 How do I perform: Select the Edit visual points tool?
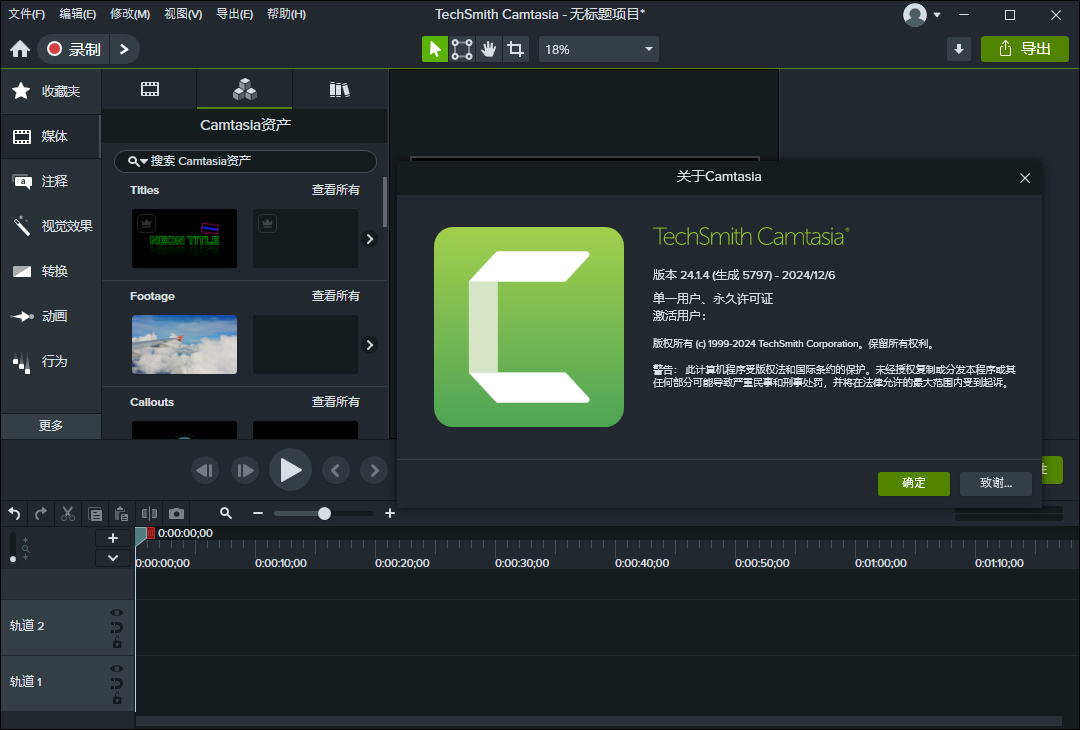tap(461, 48)
